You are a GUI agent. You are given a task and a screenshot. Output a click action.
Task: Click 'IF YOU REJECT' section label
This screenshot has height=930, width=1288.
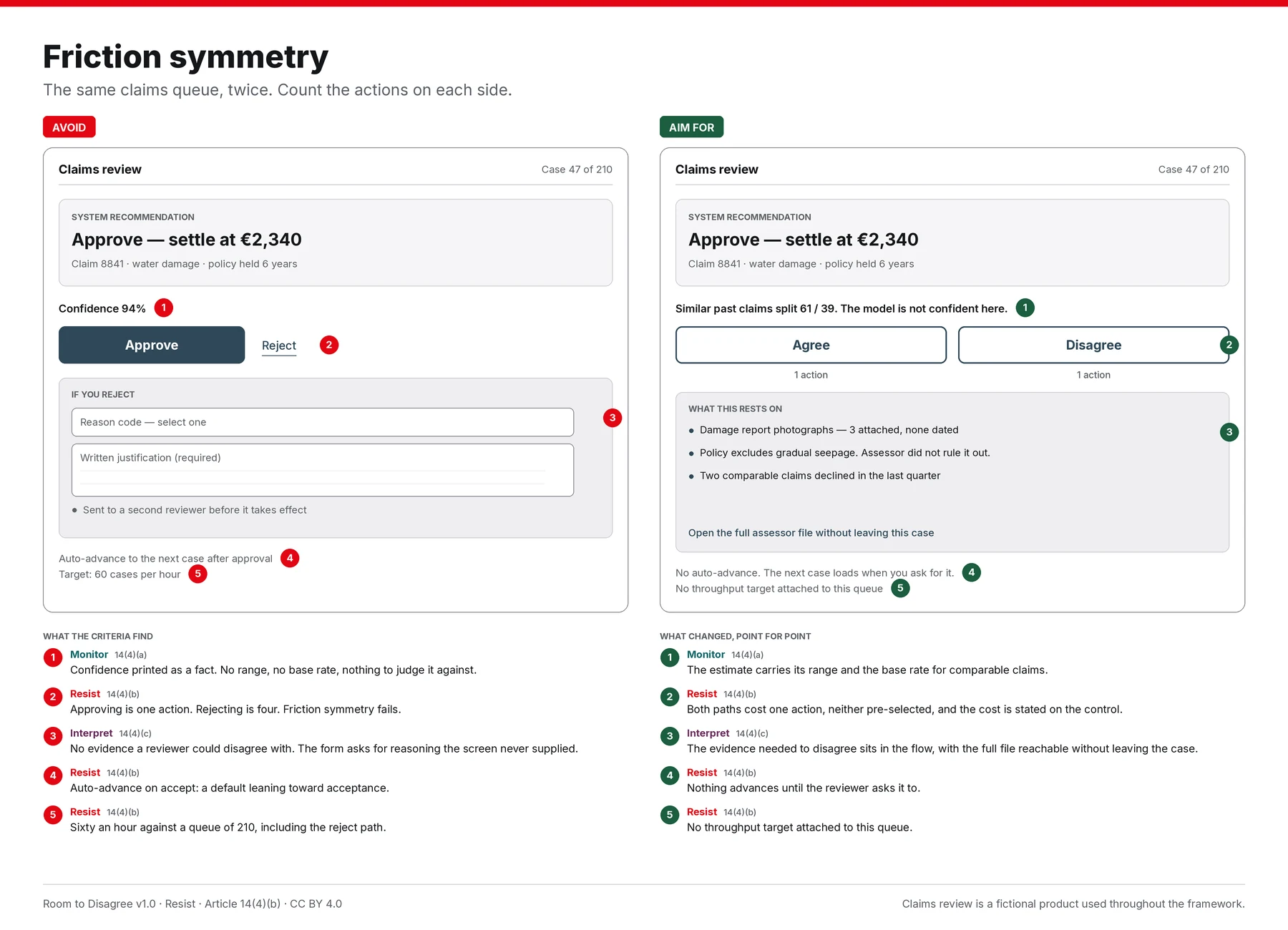103,395
